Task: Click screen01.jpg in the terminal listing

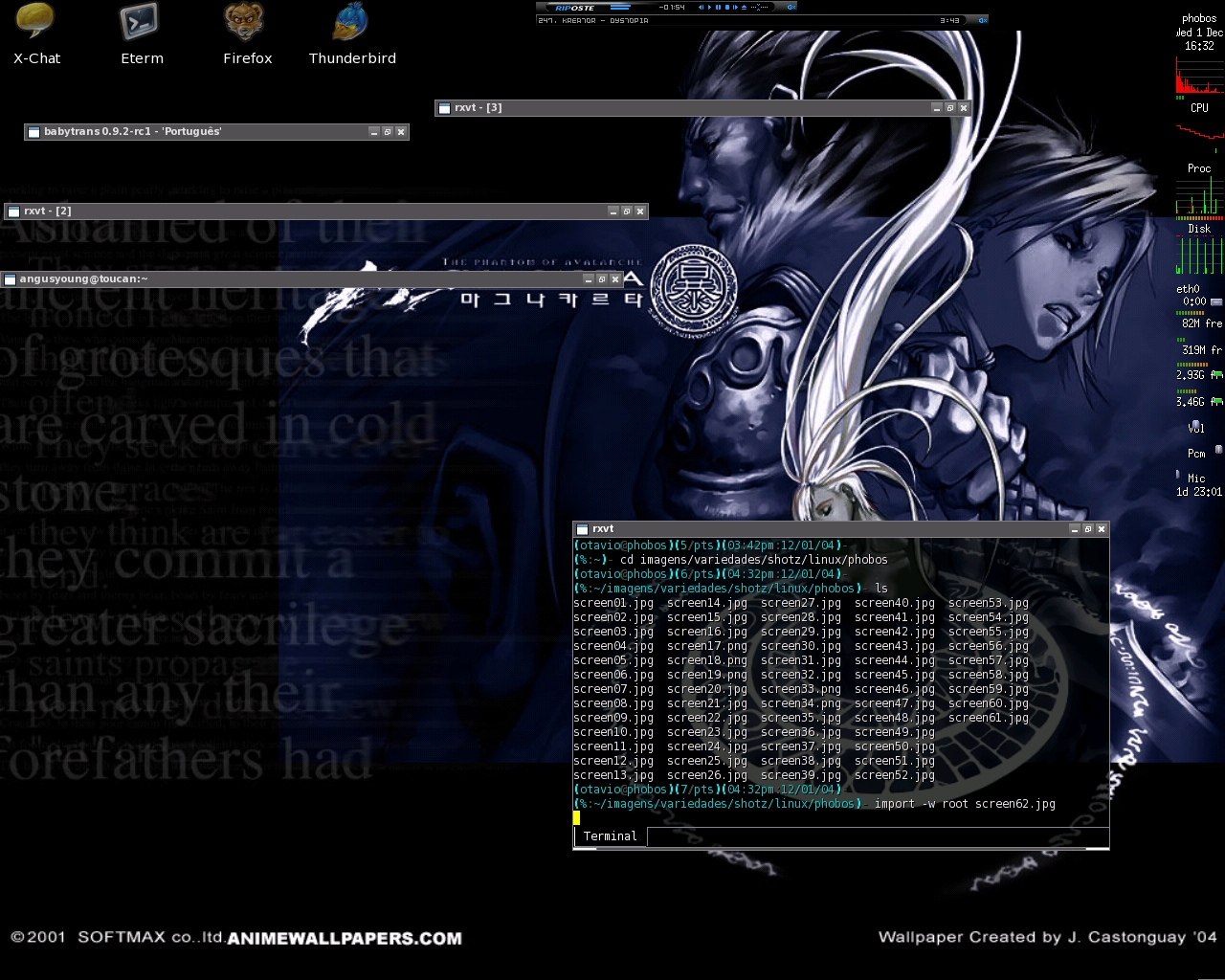Action: click(x=613, y=603)
